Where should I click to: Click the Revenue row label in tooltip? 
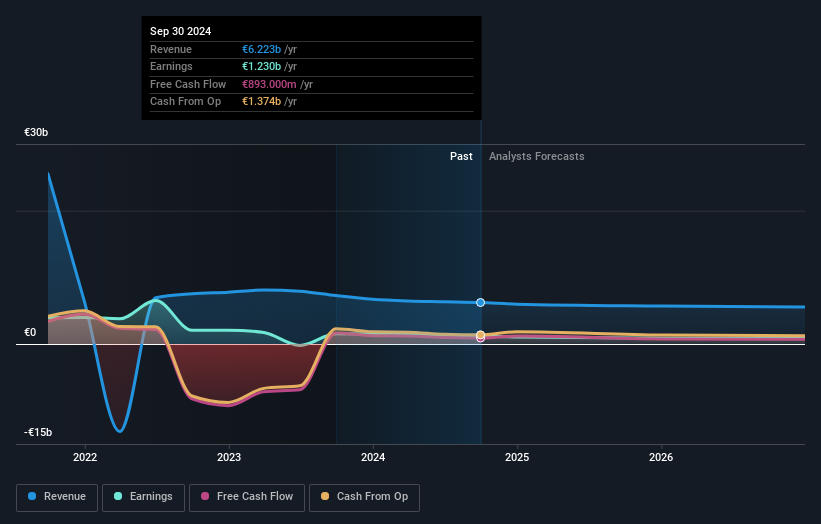point(171,49)
